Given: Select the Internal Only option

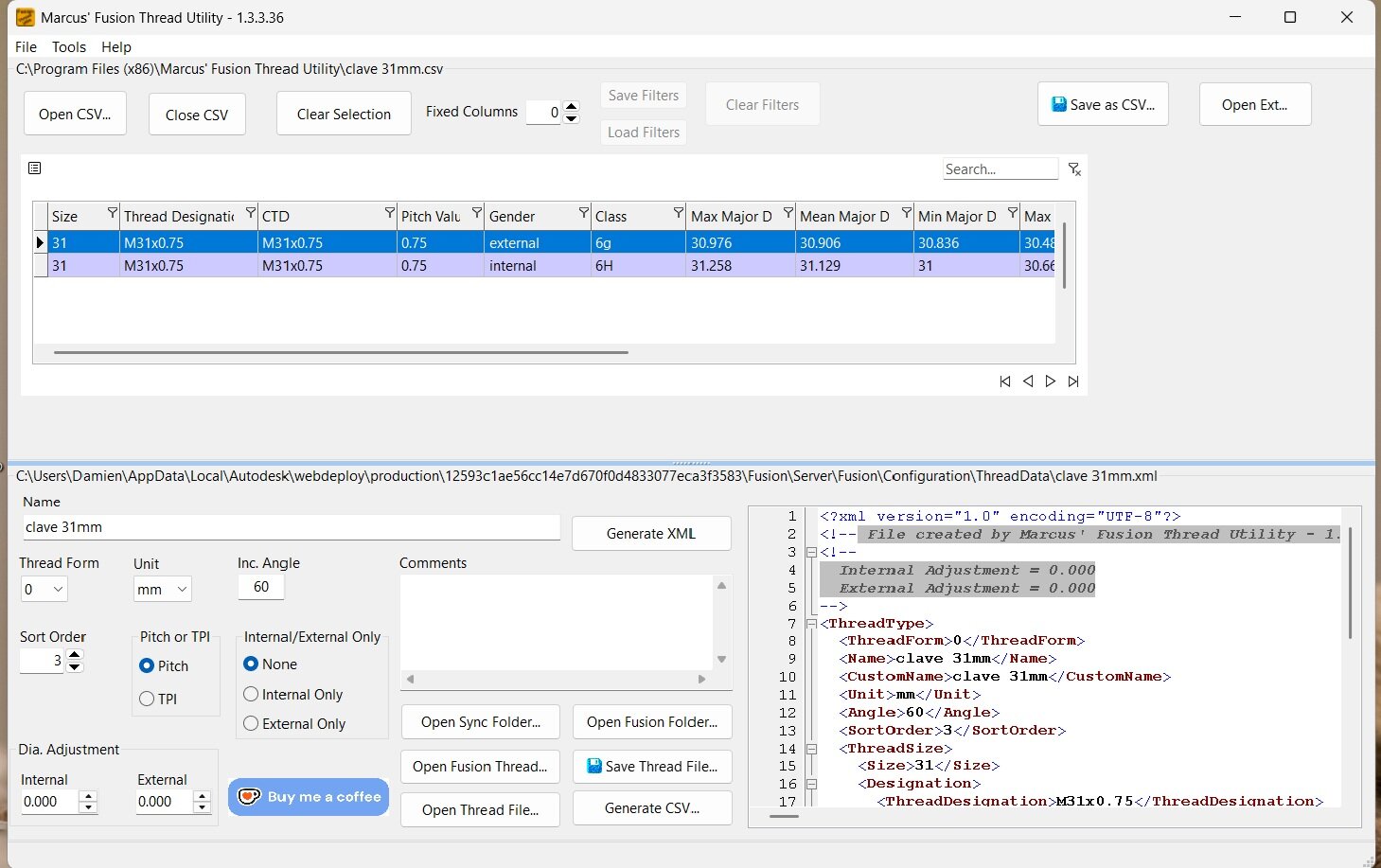Looking at the screenshot, I should coord(251,694).
